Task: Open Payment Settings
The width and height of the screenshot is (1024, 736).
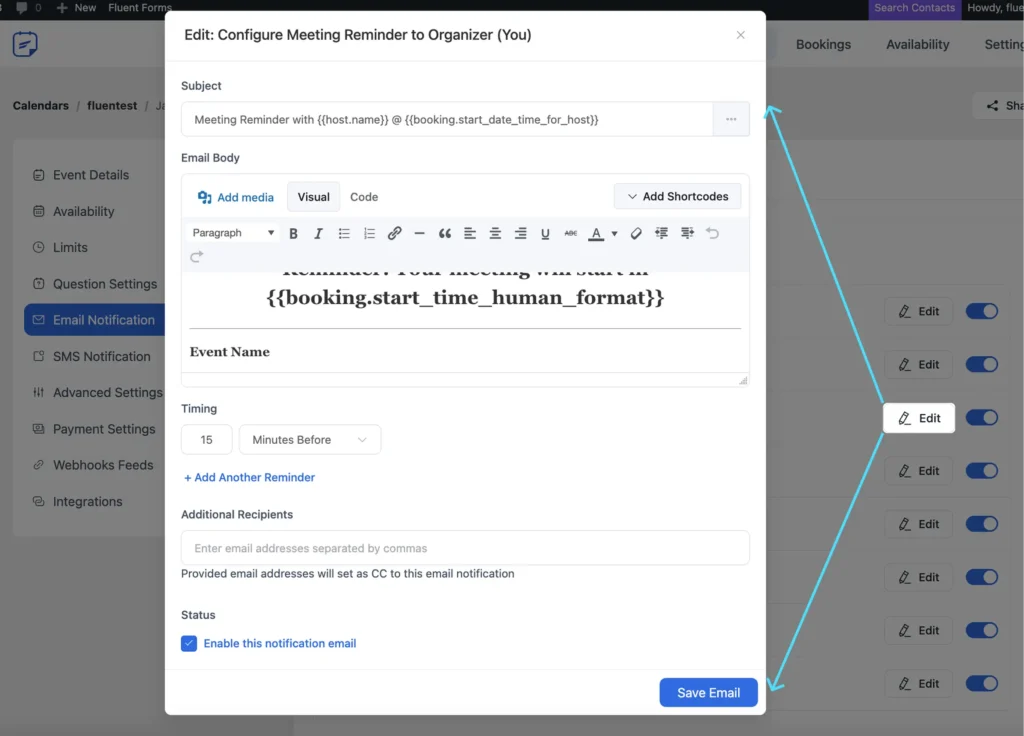Action: pos(104,429)
